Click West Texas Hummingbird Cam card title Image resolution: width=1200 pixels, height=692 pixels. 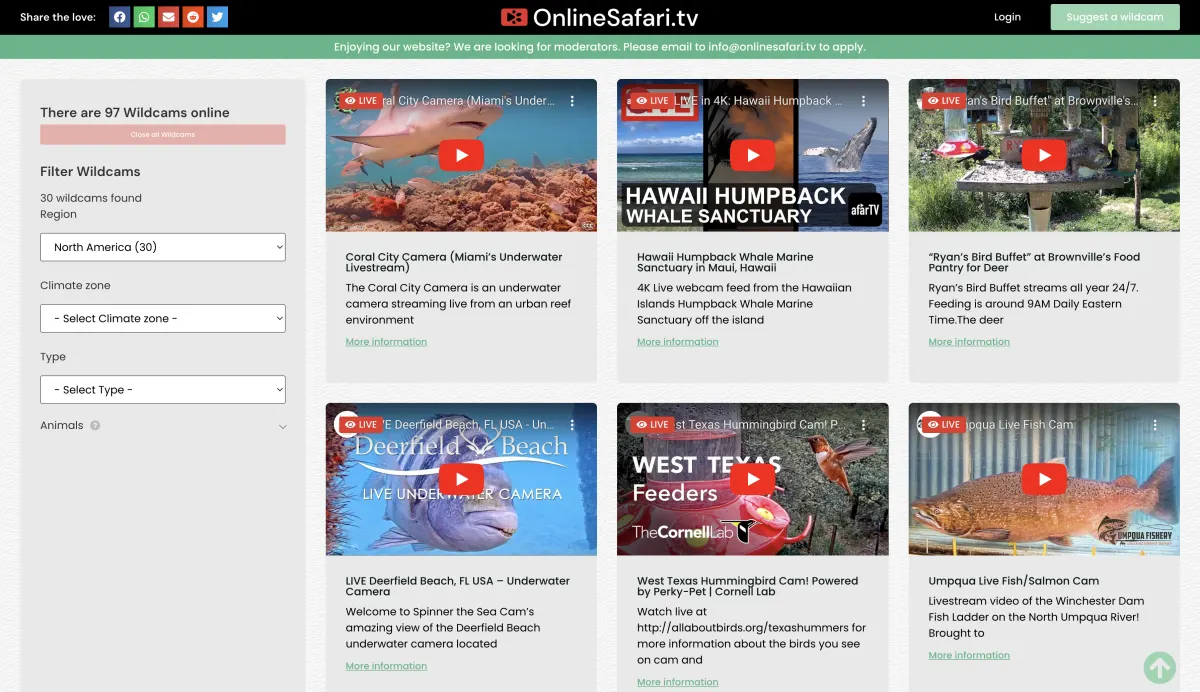pos(747,586)
